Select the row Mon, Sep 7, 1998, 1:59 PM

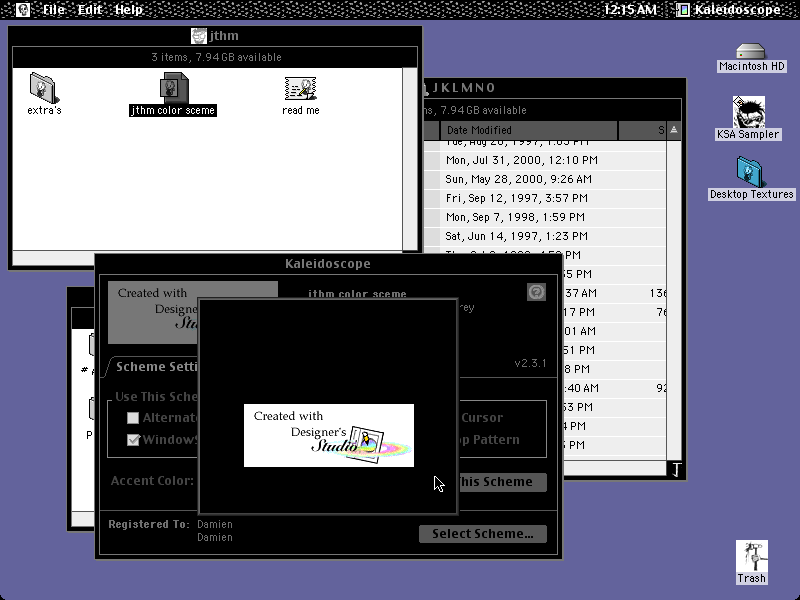pos(544,217)
